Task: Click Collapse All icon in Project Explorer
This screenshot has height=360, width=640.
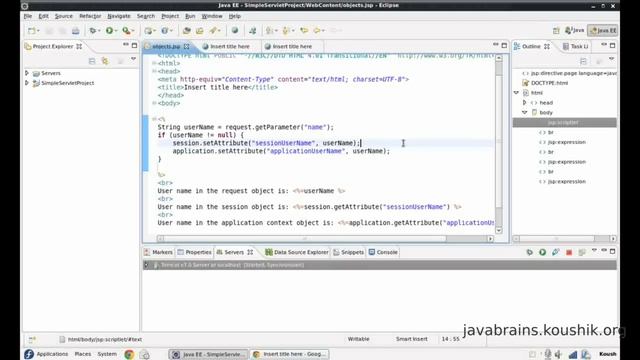Action: [x=92, y=61]
